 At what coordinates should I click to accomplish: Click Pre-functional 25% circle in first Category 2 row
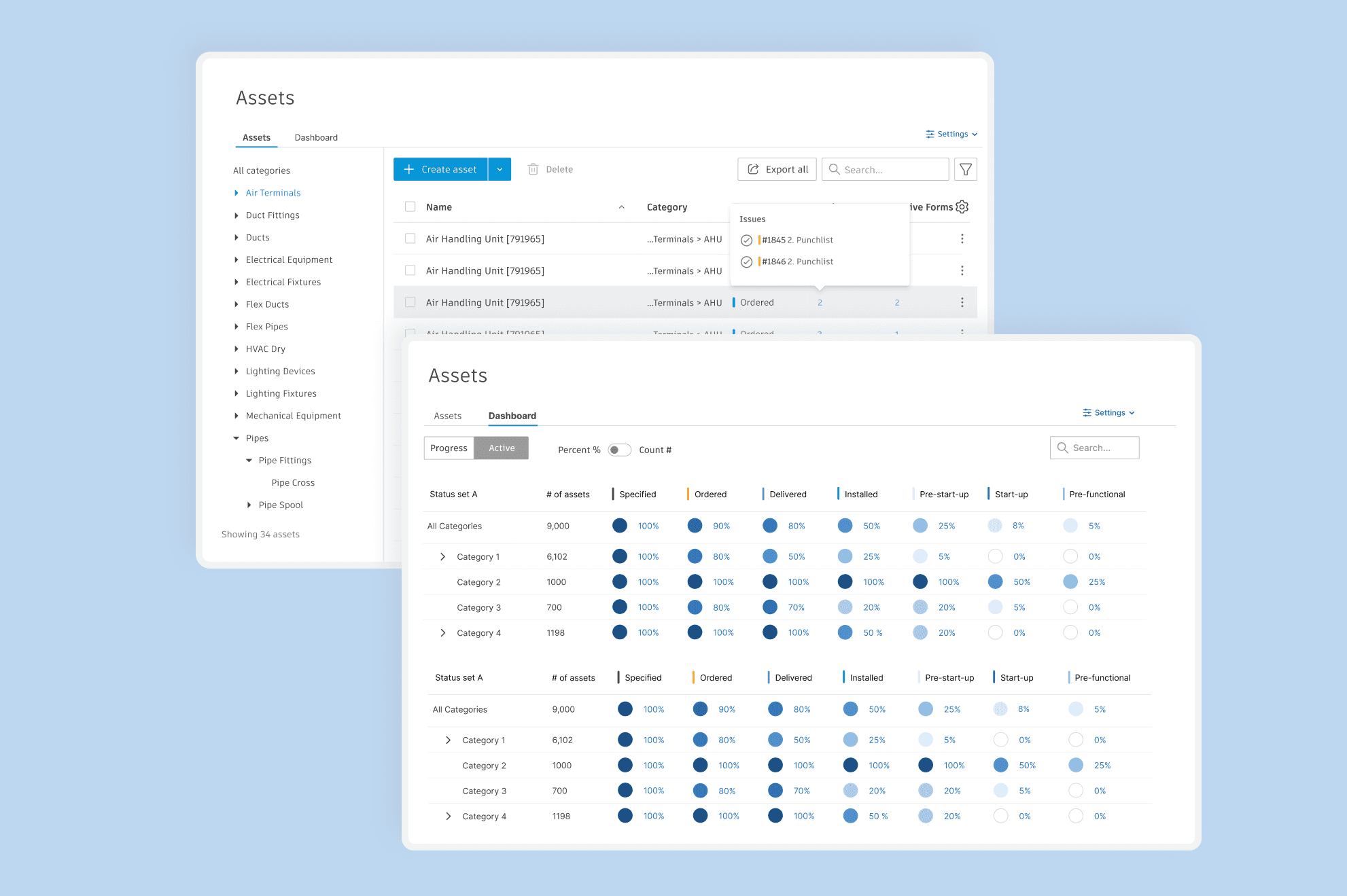click(1070, 581)
